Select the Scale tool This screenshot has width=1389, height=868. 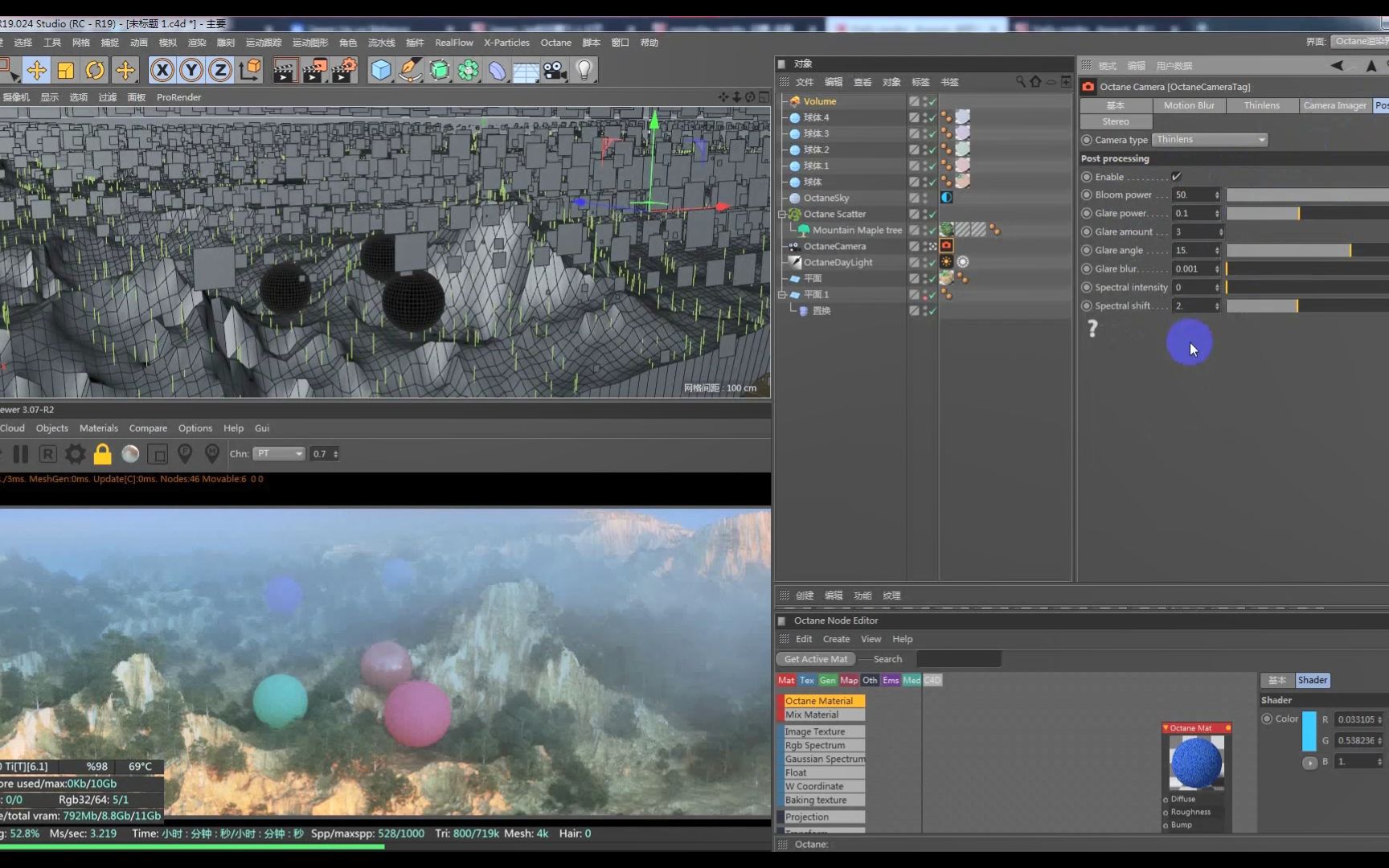tap(66, 71)
